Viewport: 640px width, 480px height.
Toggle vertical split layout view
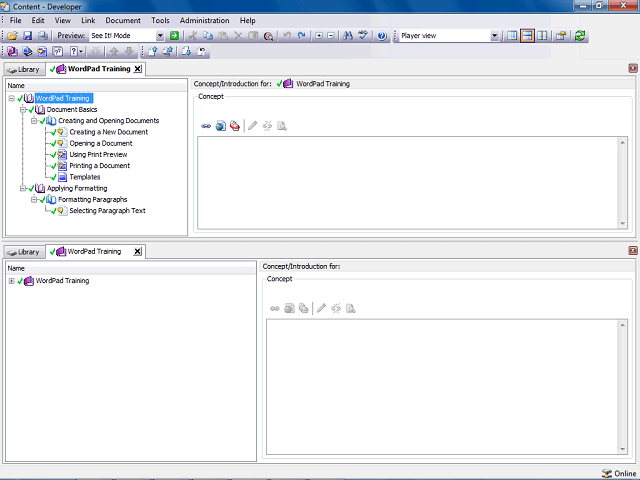click(x=542, y=36)
